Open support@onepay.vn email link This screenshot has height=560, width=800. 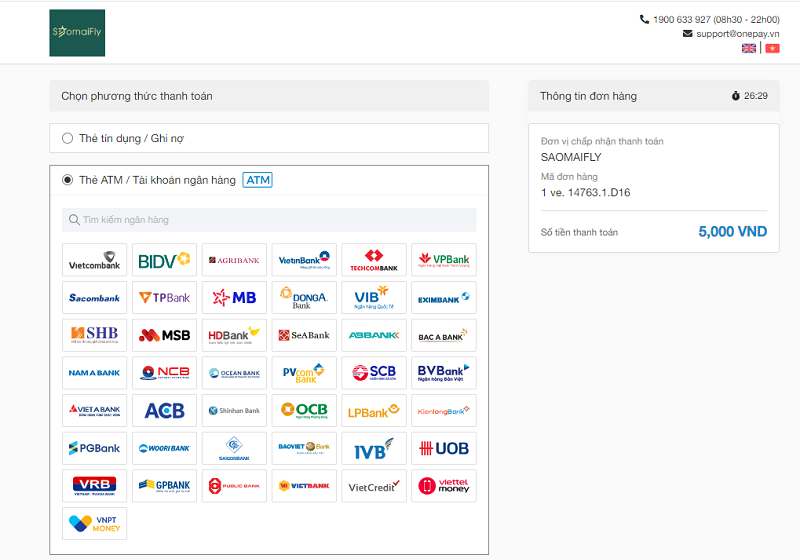(738, 34)
